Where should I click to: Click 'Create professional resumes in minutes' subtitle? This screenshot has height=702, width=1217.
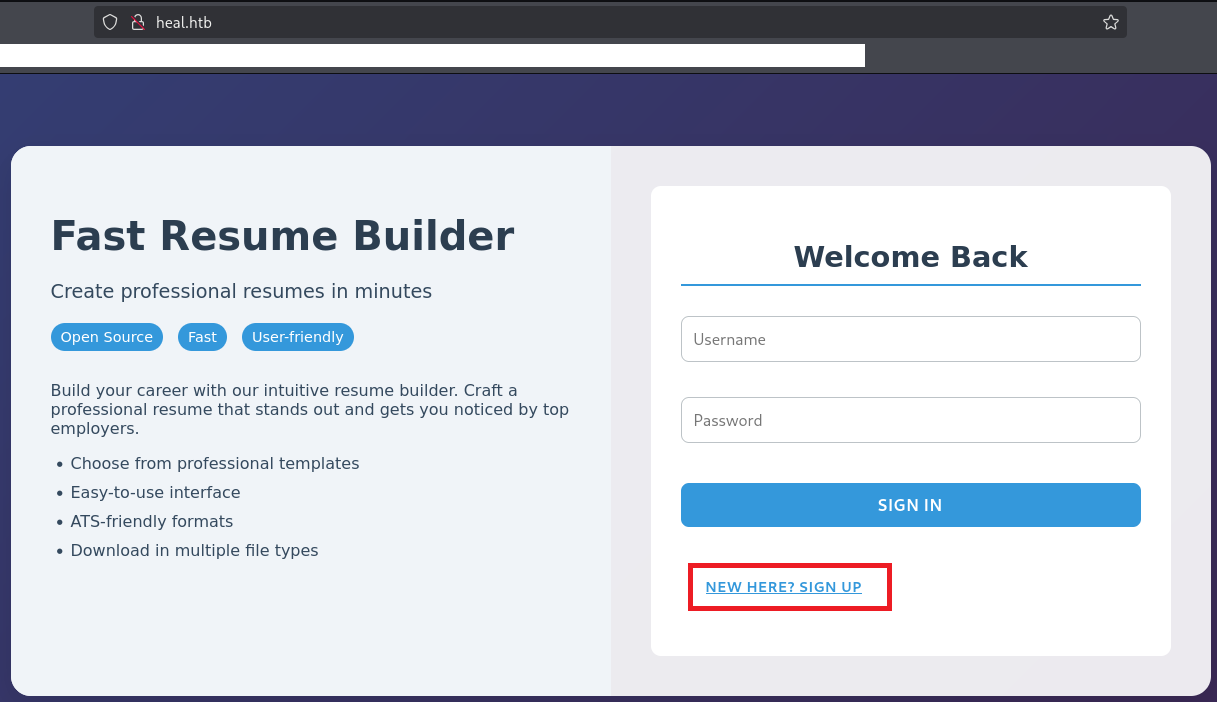[241, 291]
